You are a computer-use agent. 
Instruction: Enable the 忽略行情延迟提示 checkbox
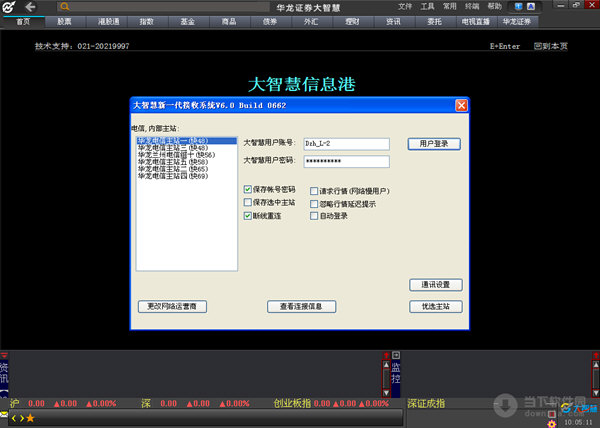tap(314, 204)
